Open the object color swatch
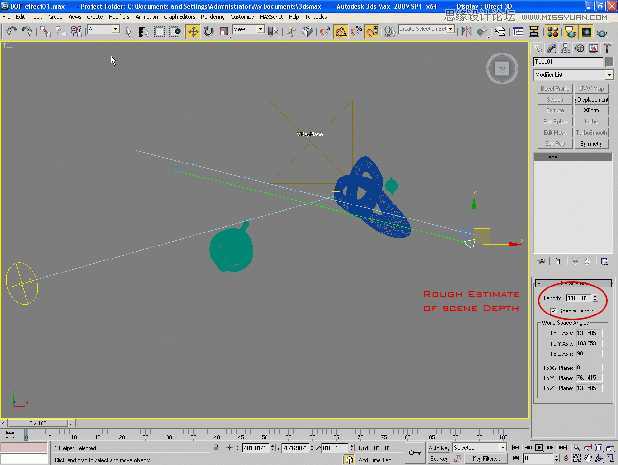The image size is (618, 465). (x=609, y=62)
